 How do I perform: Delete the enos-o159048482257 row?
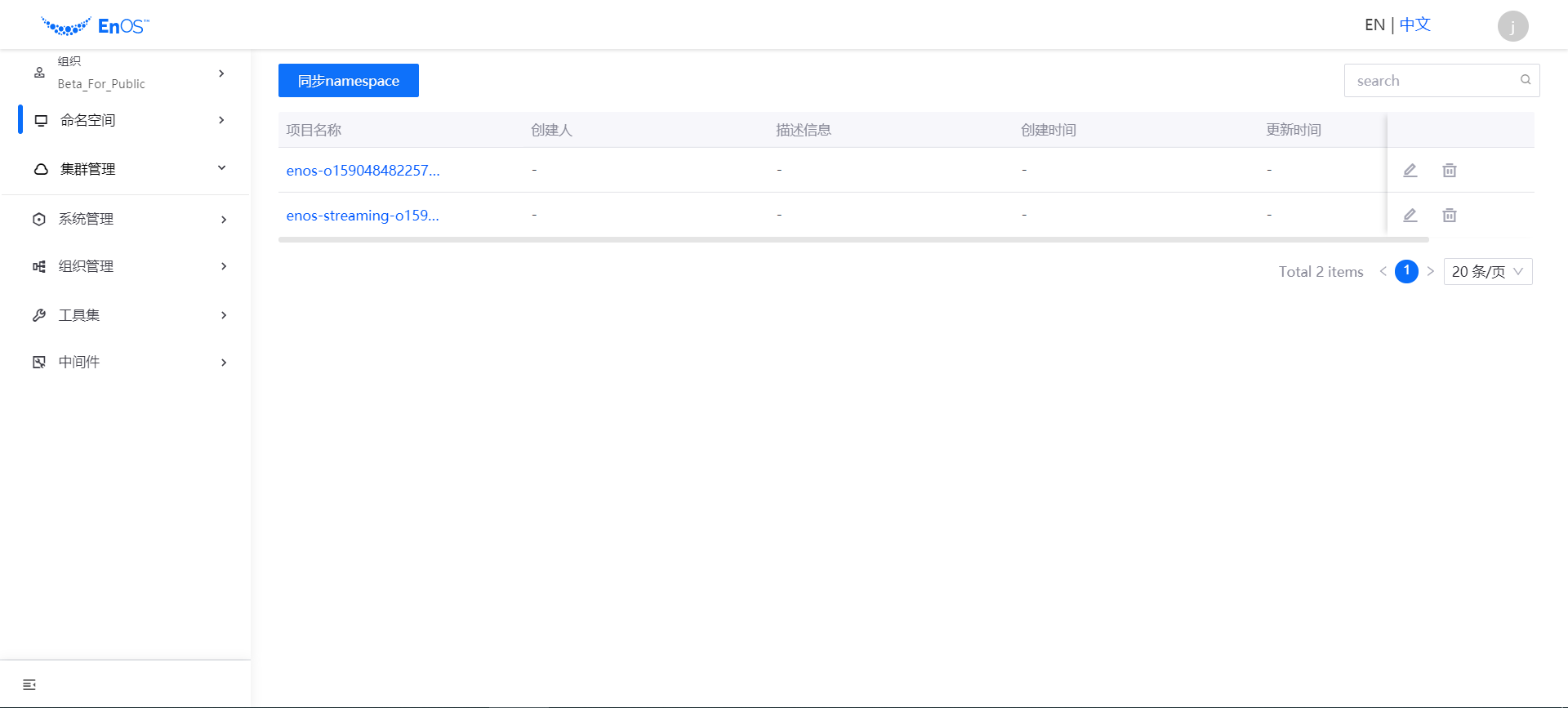click(1450, 170)
